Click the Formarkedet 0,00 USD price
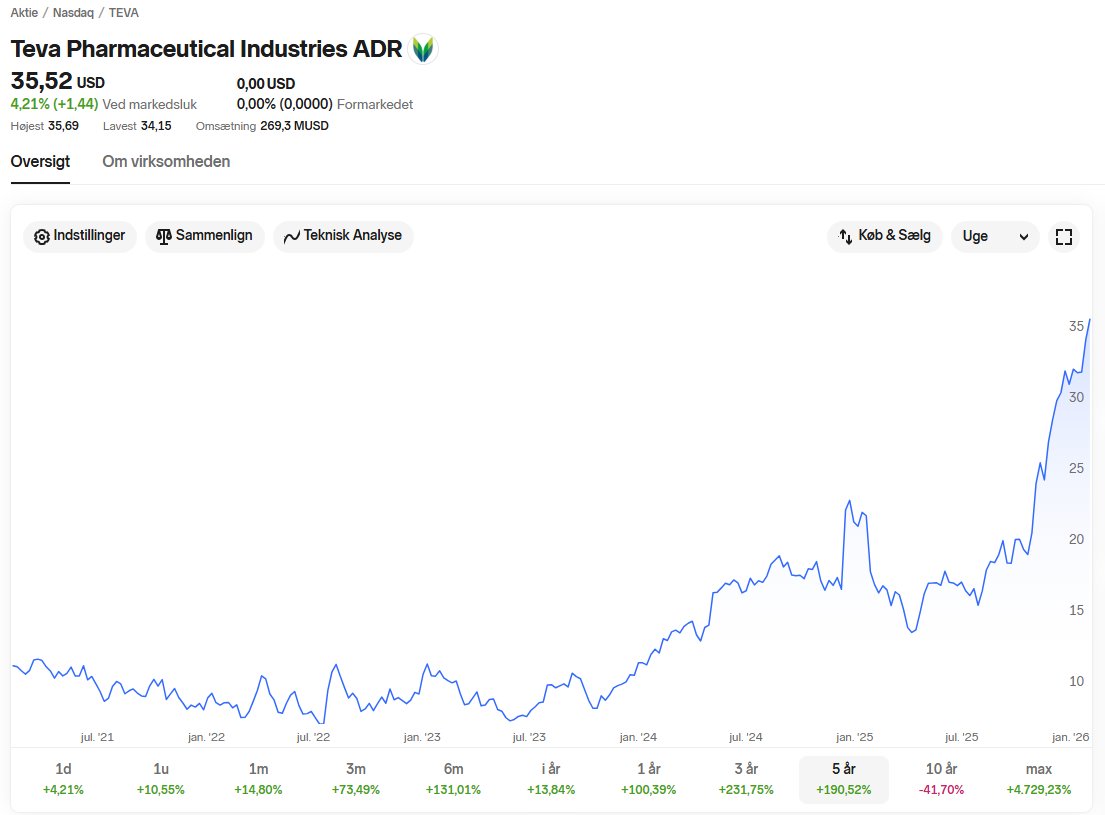The image size is (1105, 815). pyautogui.click(x=266, y=84)
